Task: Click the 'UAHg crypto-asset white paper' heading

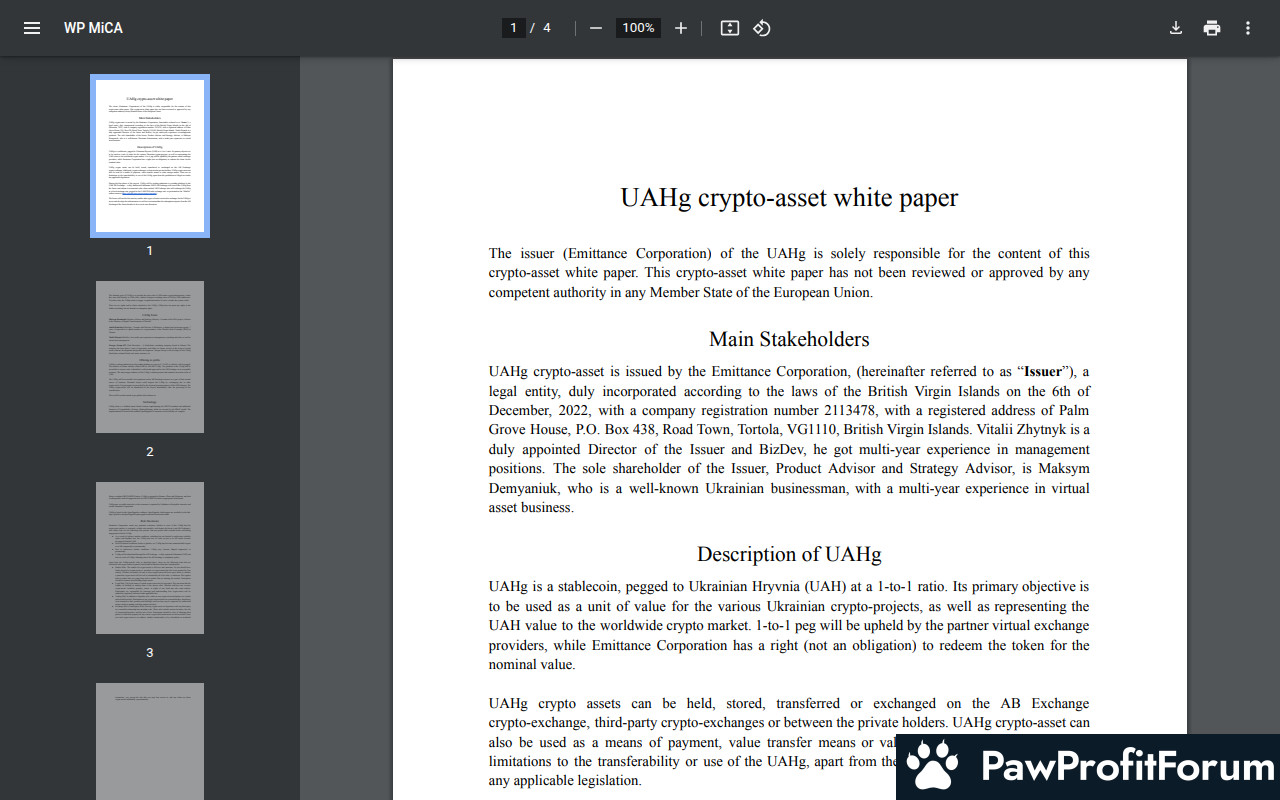Action: (x=789, y=197)
